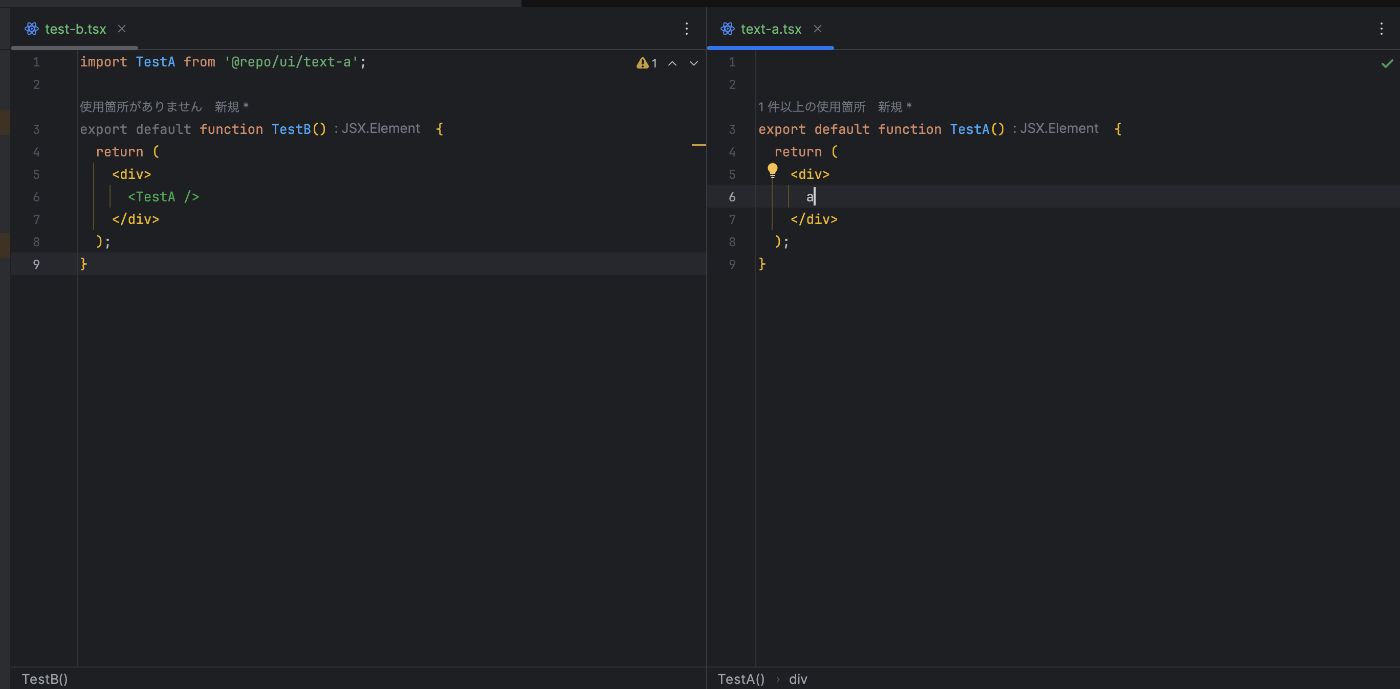Jump to next warning with the down arrow
Image resolution: width=1400 pixels, height=689 pixels.
[693, 62]
